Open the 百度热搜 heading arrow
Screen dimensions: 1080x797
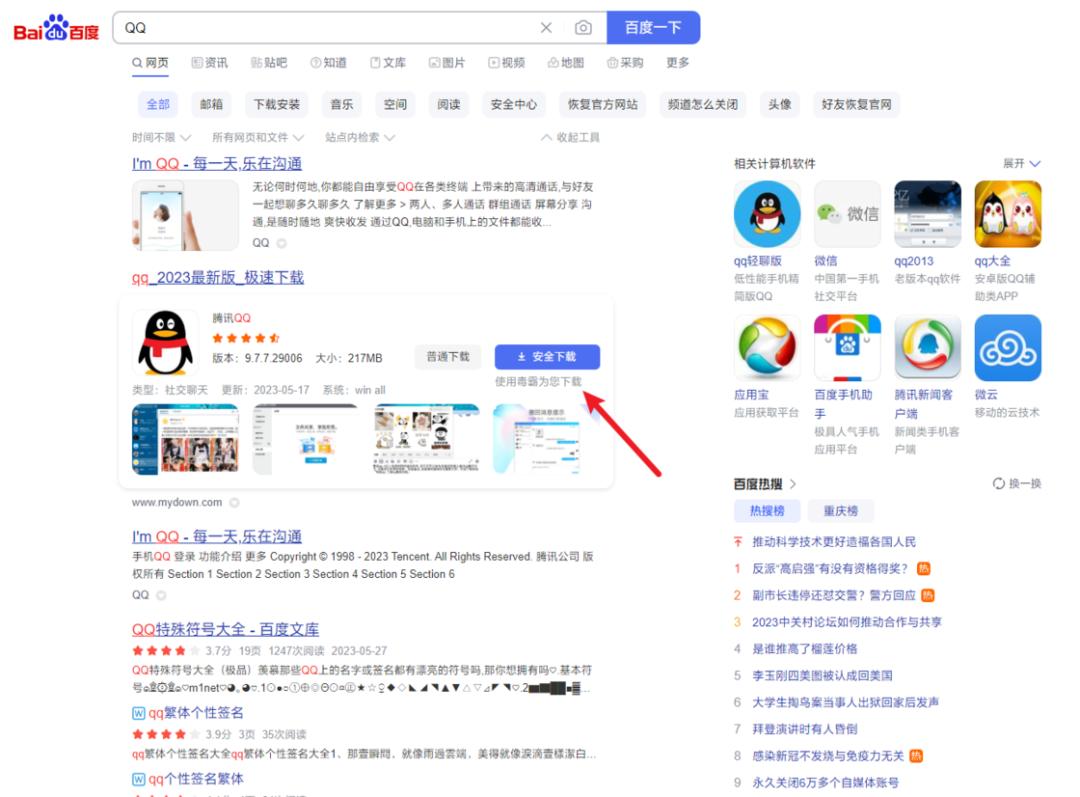pos(793,484)
